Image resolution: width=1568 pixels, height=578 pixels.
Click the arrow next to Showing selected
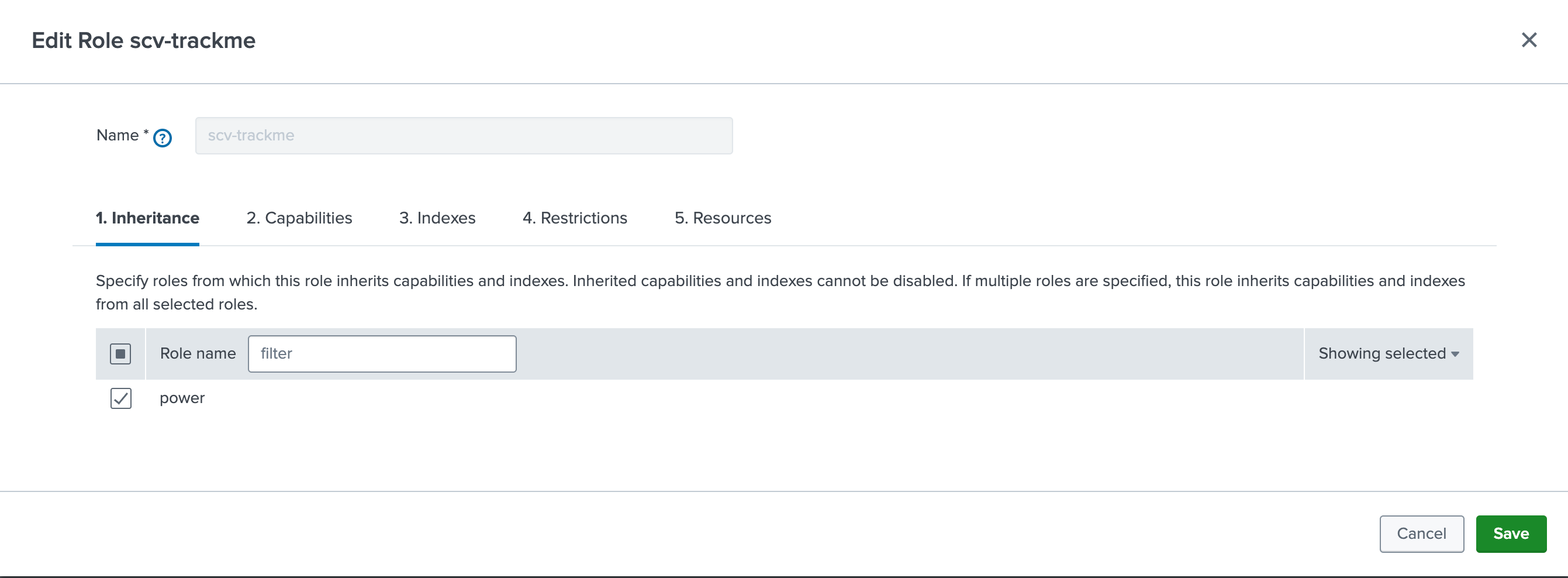pyautogui.click(x=1455, y=355)
